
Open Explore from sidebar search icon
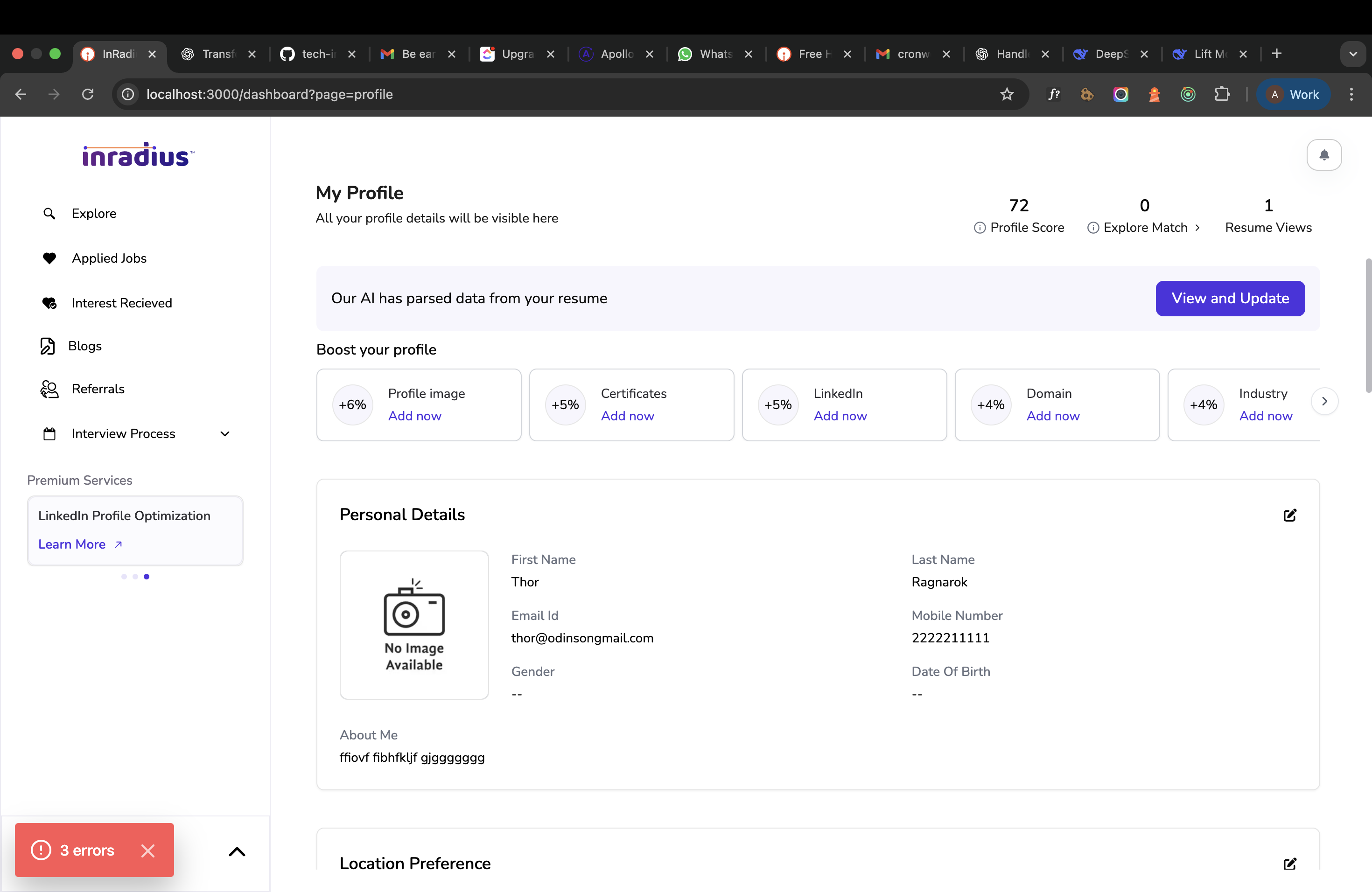pyautogui.click(x=49, y=214)
